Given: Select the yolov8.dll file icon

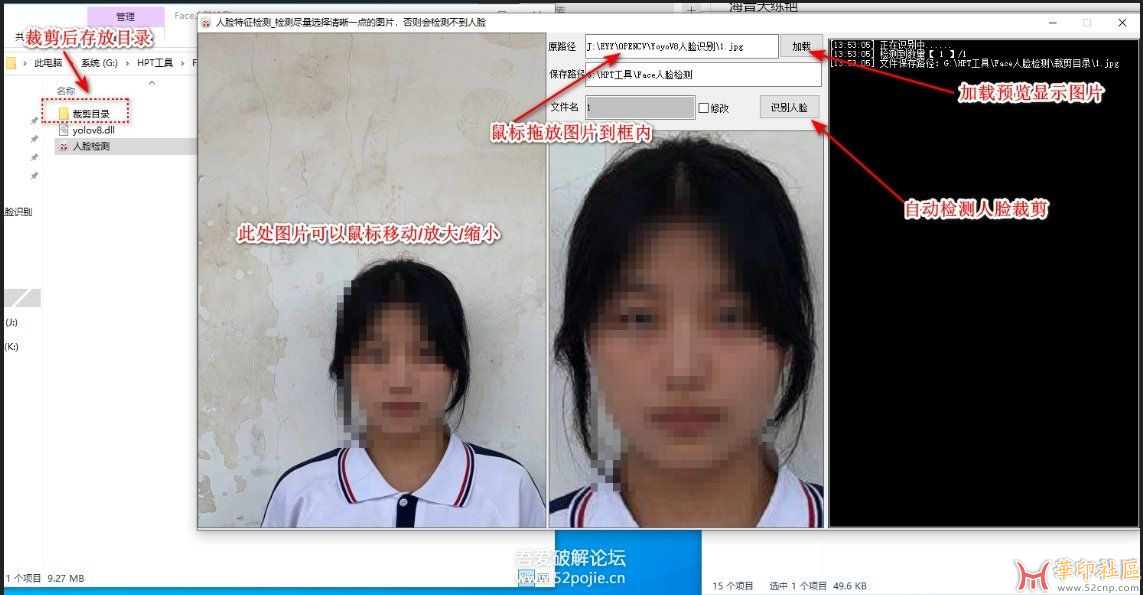Looking at the screenshot, I should tap(64, 130).
